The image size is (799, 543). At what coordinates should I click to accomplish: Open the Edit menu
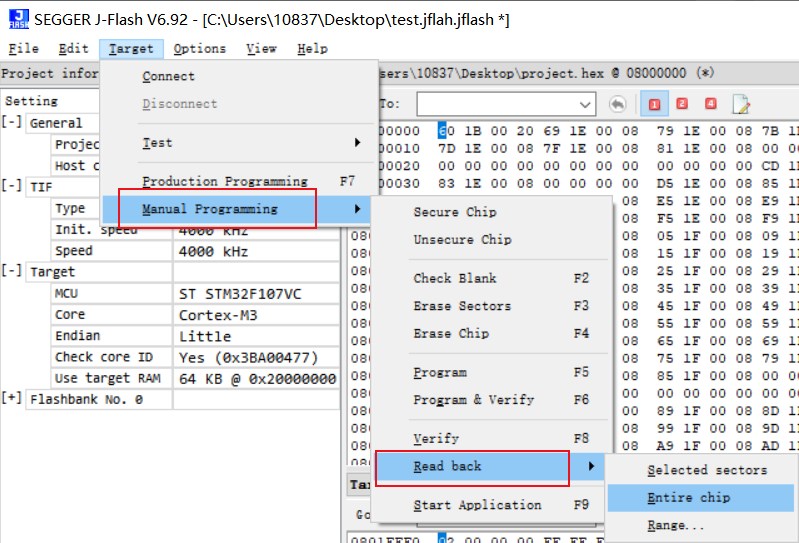[x=73, y=49]
